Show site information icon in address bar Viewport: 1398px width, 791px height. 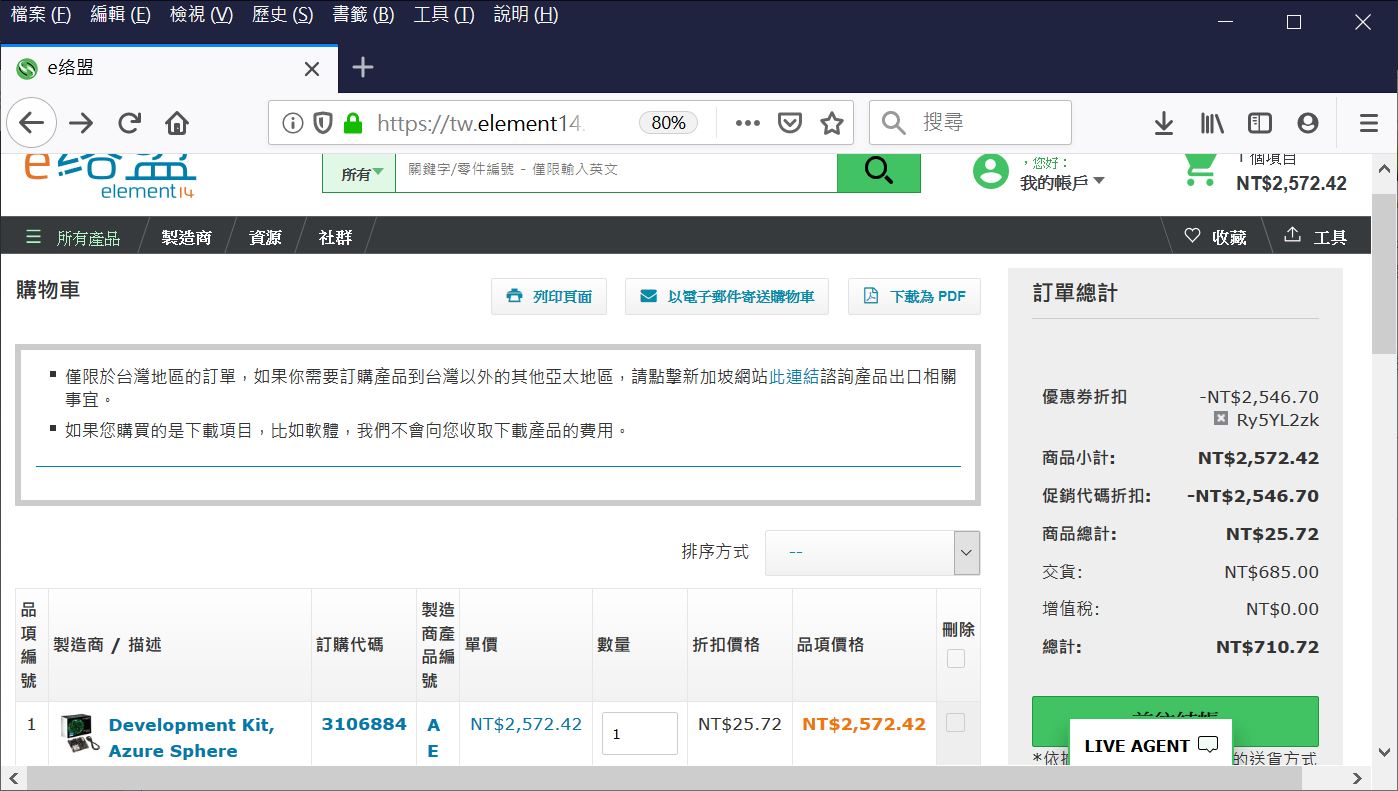click(292, 123)
